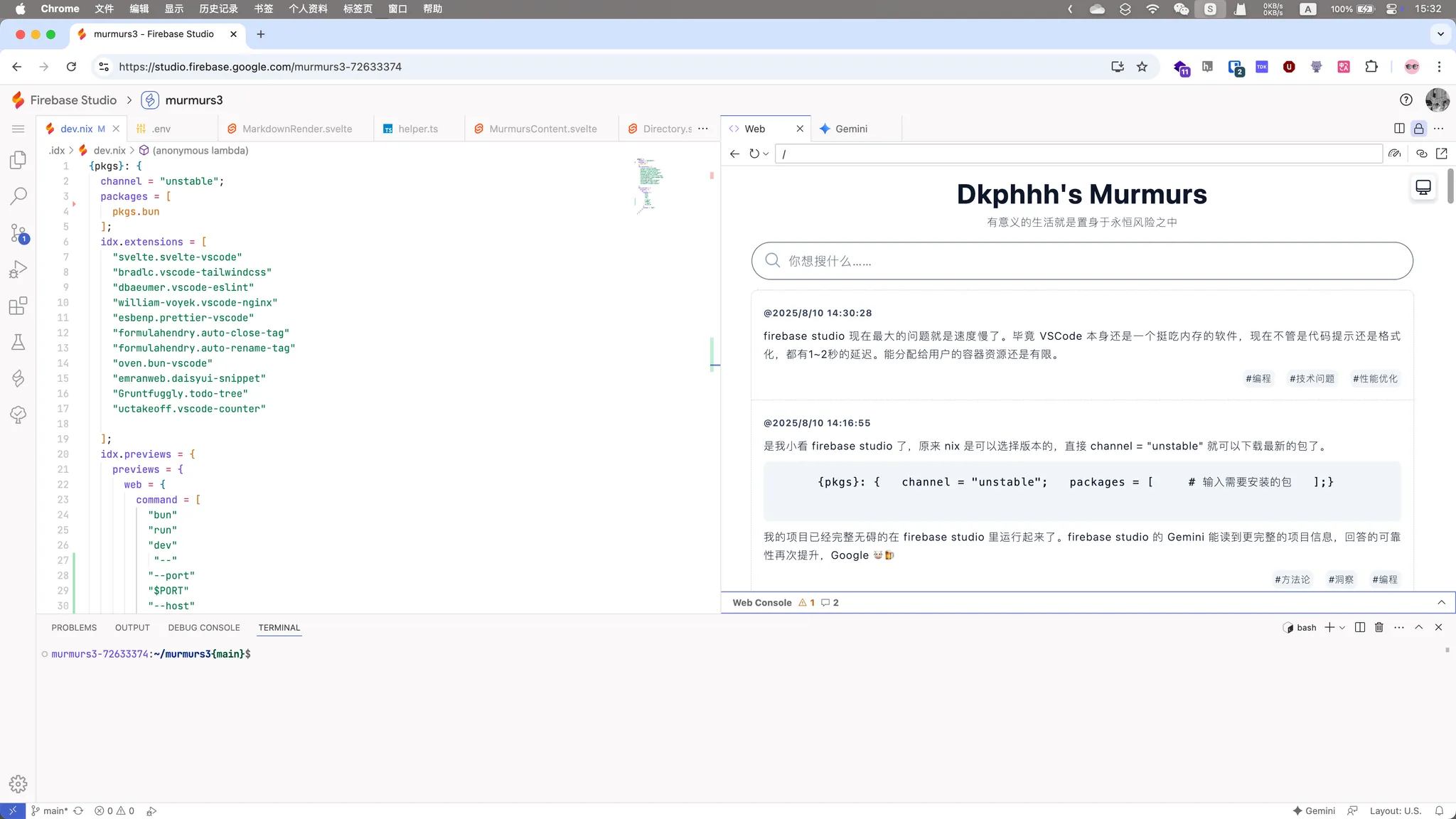Image resolution: width=1456 pixels, height=819 pixels.
Task: Open the Testing flask icon
Action: [18, 342]
